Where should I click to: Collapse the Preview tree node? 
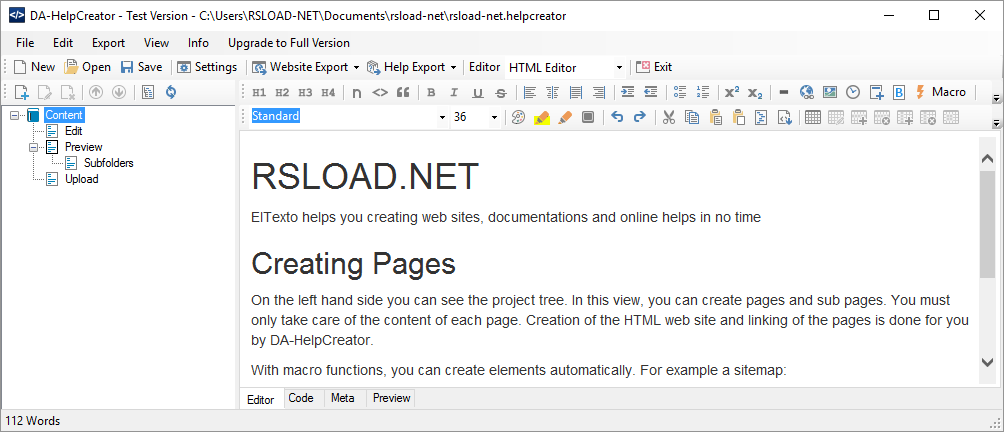33,147
